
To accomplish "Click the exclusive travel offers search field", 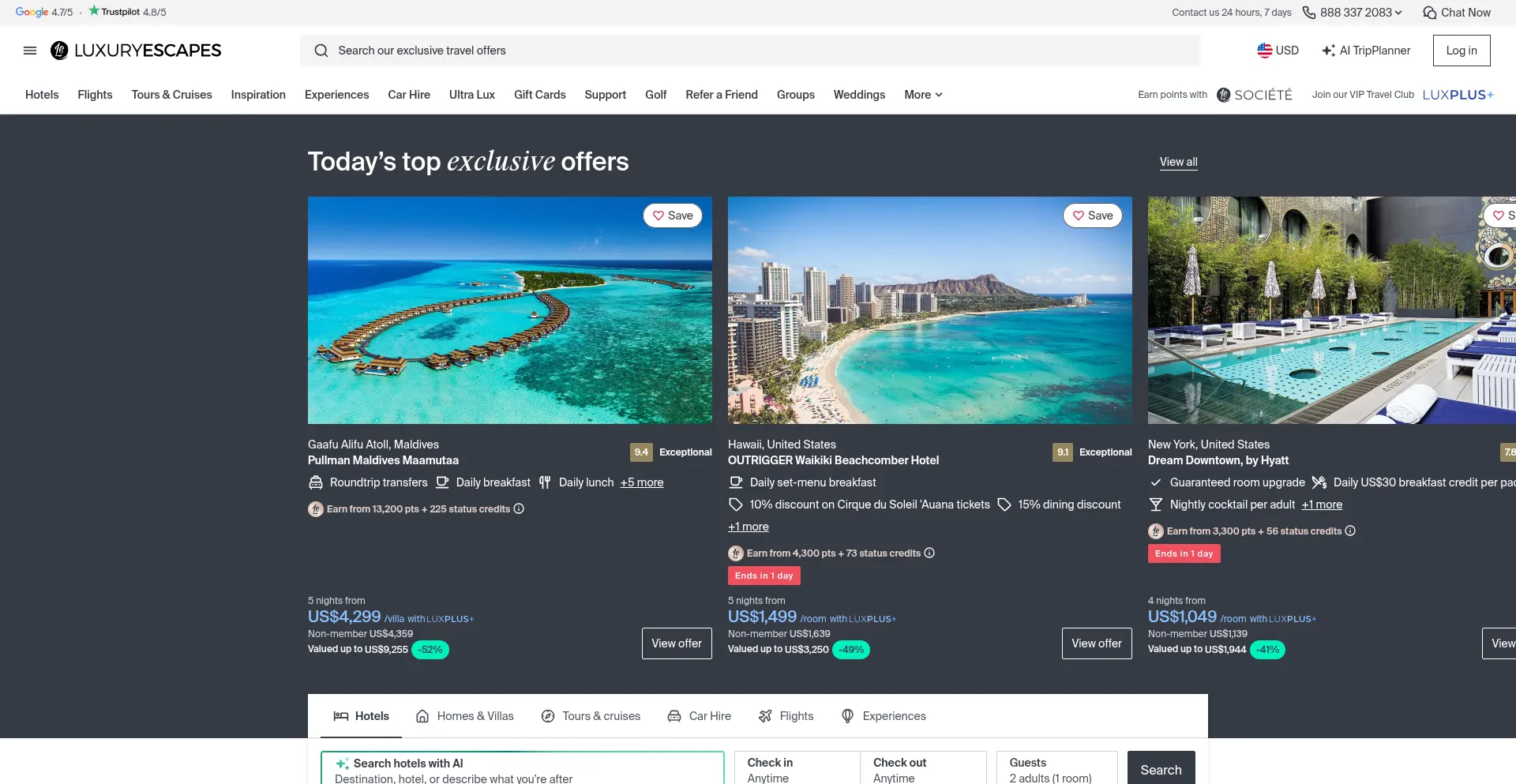I will (750, 51).
